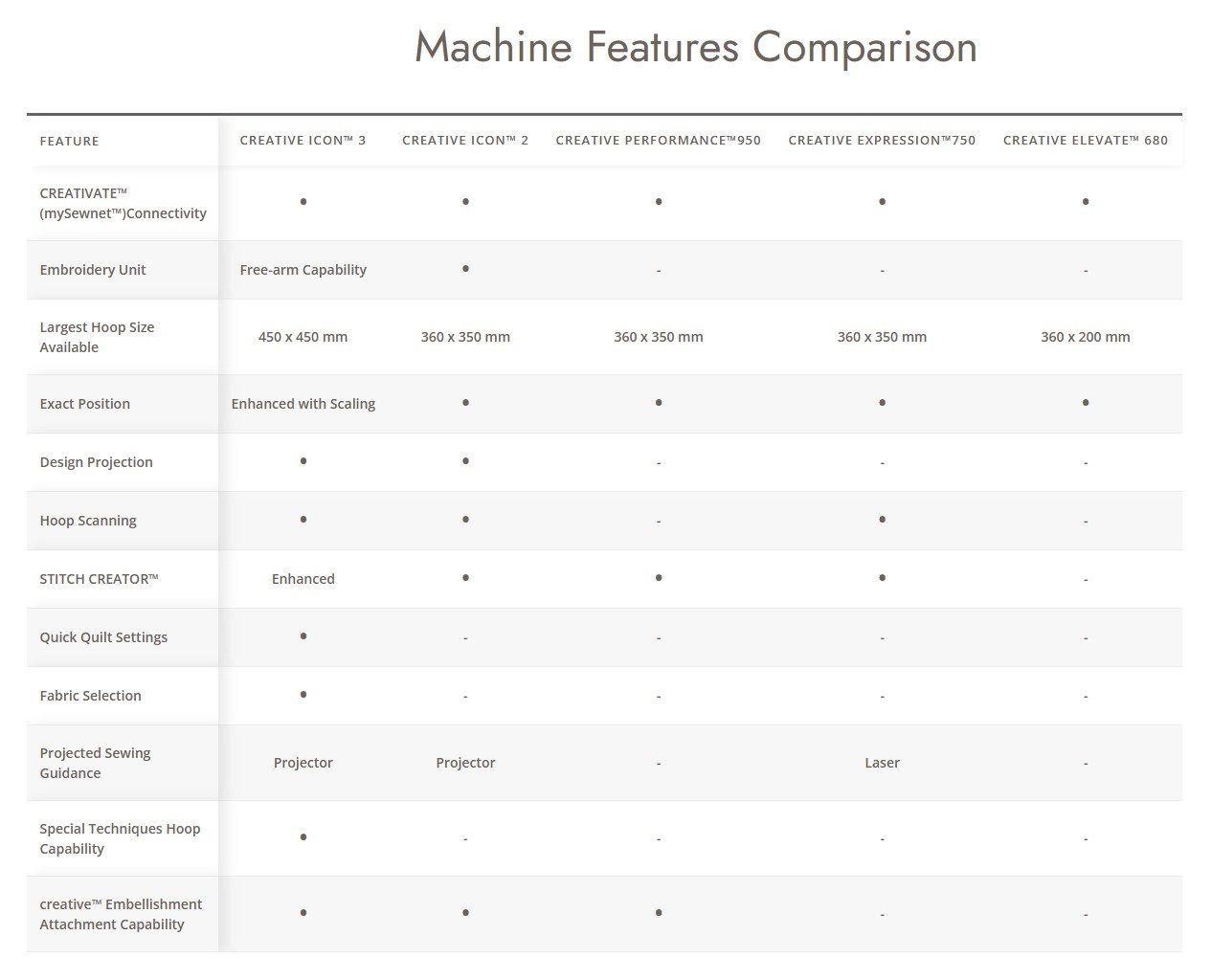Click the Connectivity dot under Icon 2

465,202
